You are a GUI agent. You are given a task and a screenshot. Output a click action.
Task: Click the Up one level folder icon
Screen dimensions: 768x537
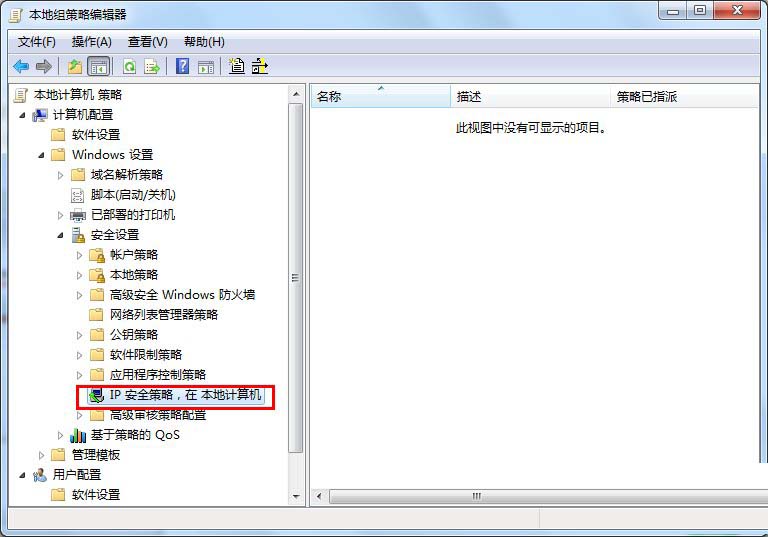click(x=75, y=66)
